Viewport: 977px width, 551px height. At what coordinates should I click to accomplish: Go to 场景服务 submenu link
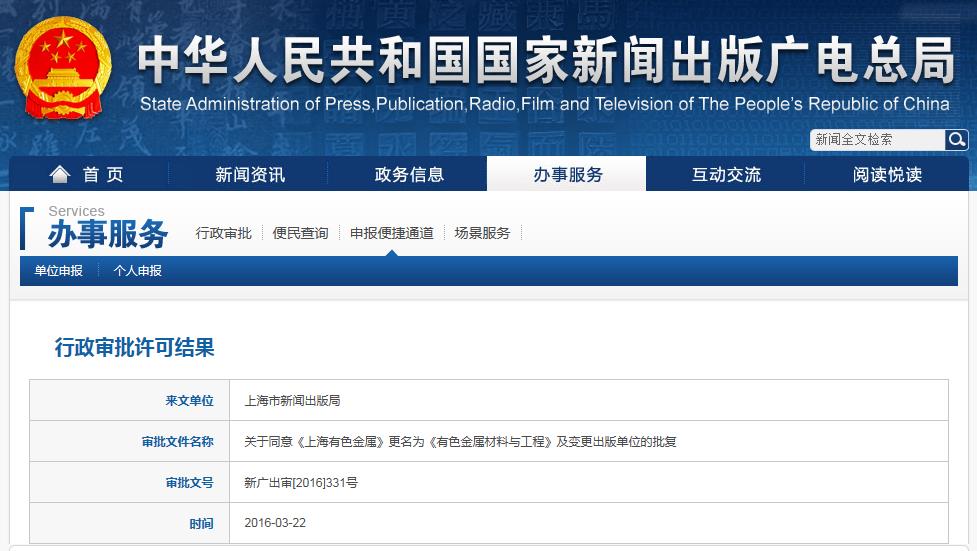click(482, 233)
